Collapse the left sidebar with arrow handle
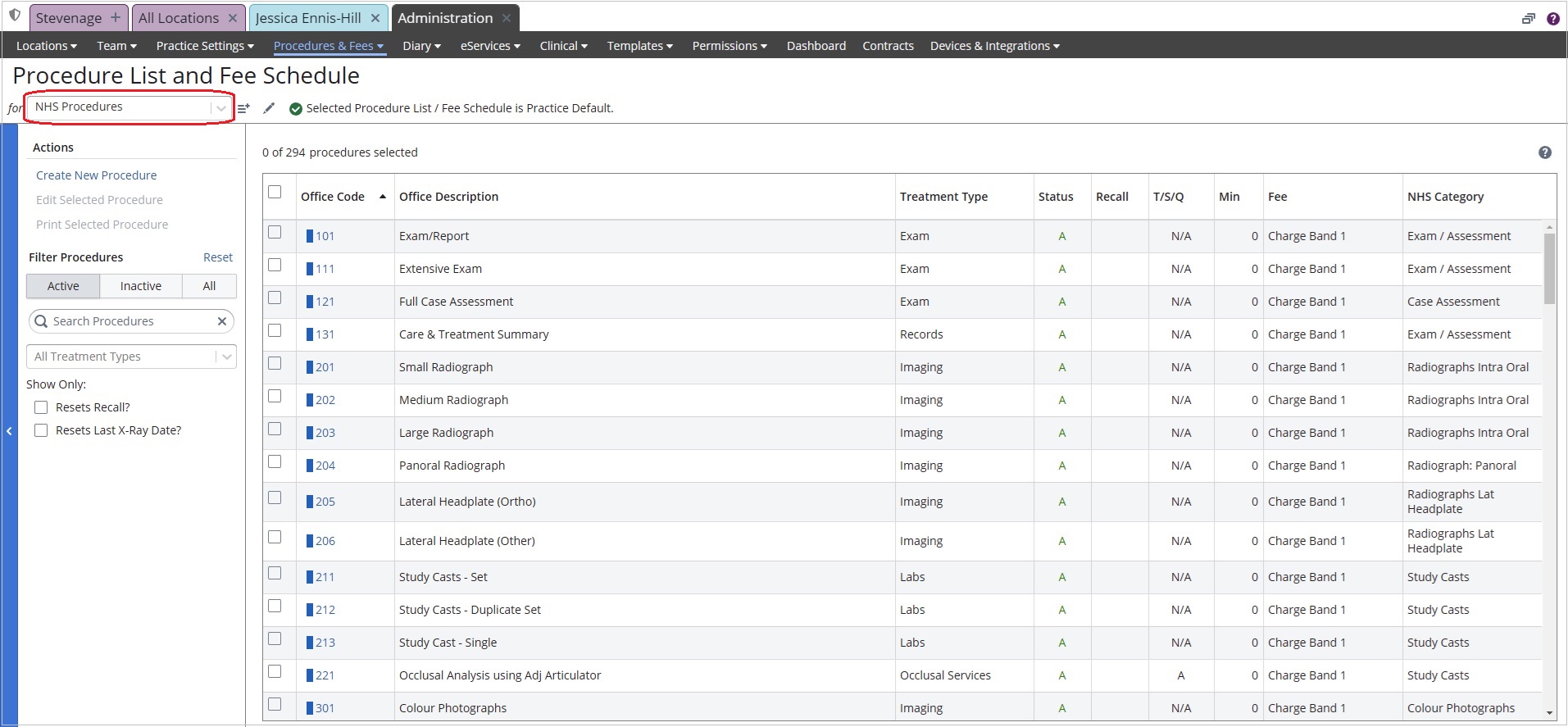This screenshot has width=1568, height=727. coord(9,431)
